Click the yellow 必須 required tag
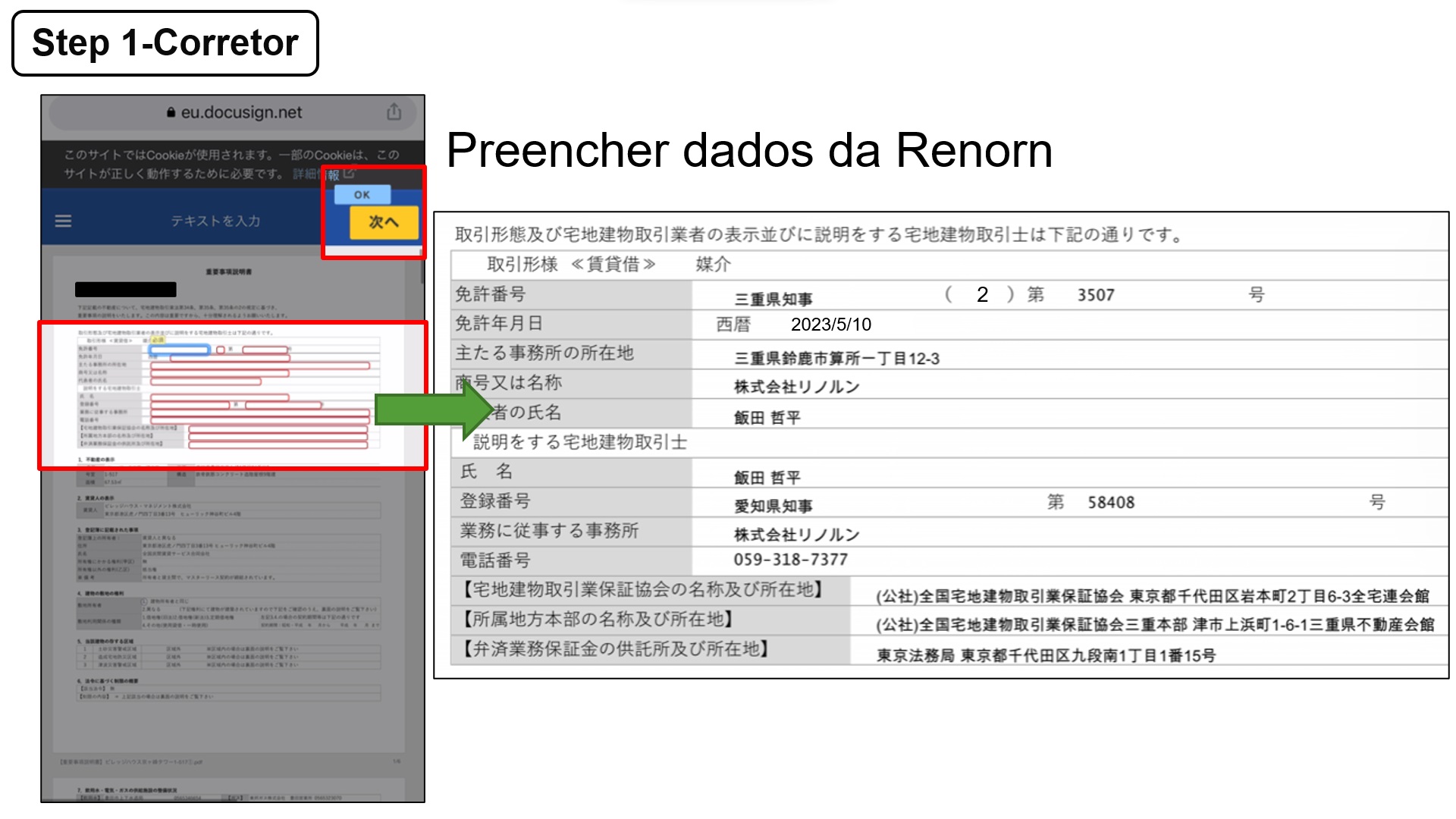Screen dimensions: 1456x819 tap(158, 340)
